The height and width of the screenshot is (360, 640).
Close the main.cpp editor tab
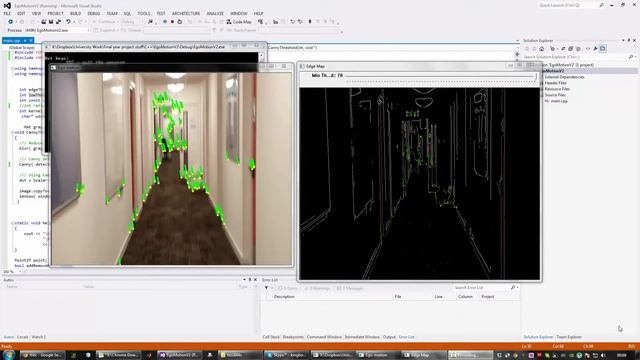tap(31, 40)
